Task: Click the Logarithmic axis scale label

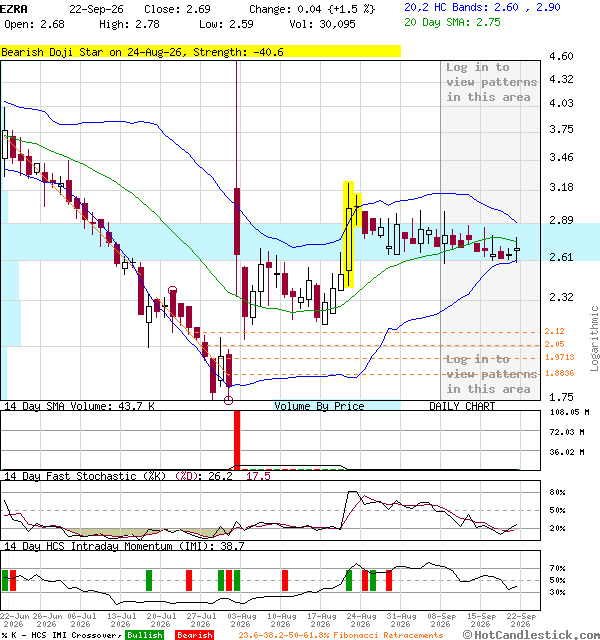Action: pos(594,338)
